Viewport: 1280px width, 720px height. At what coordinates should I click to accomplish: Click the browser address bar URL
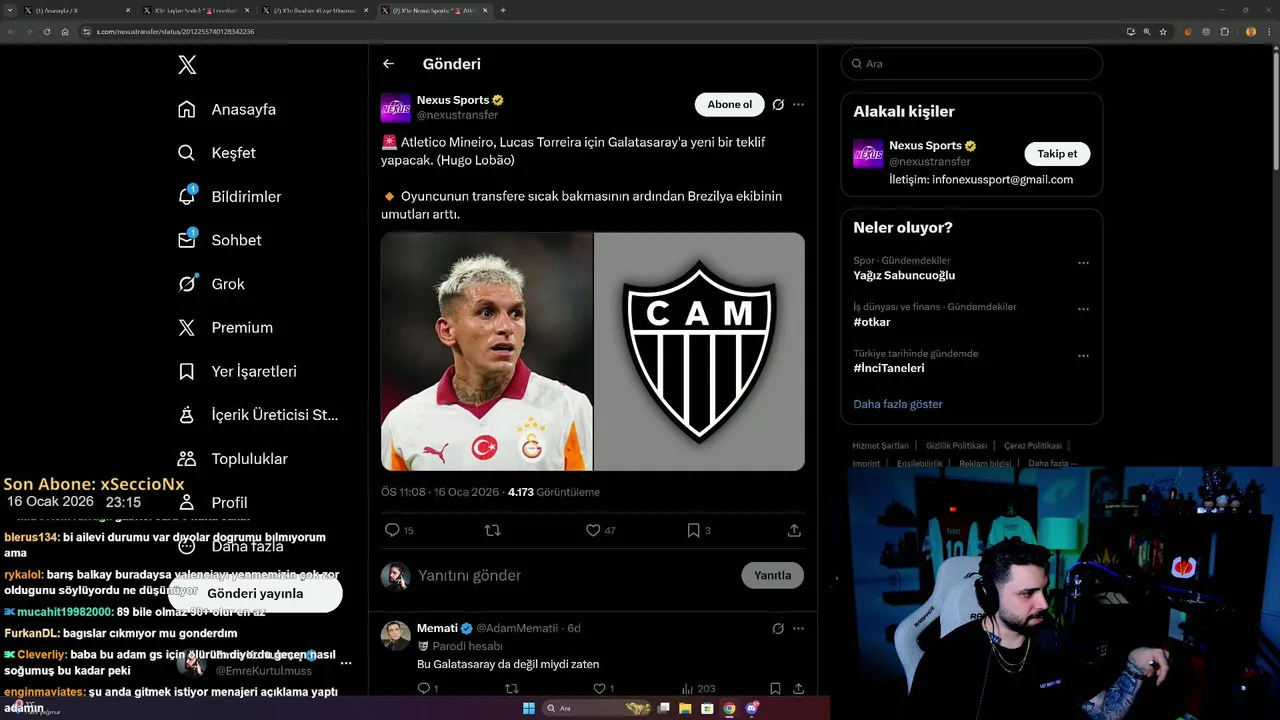pos(176,31)
